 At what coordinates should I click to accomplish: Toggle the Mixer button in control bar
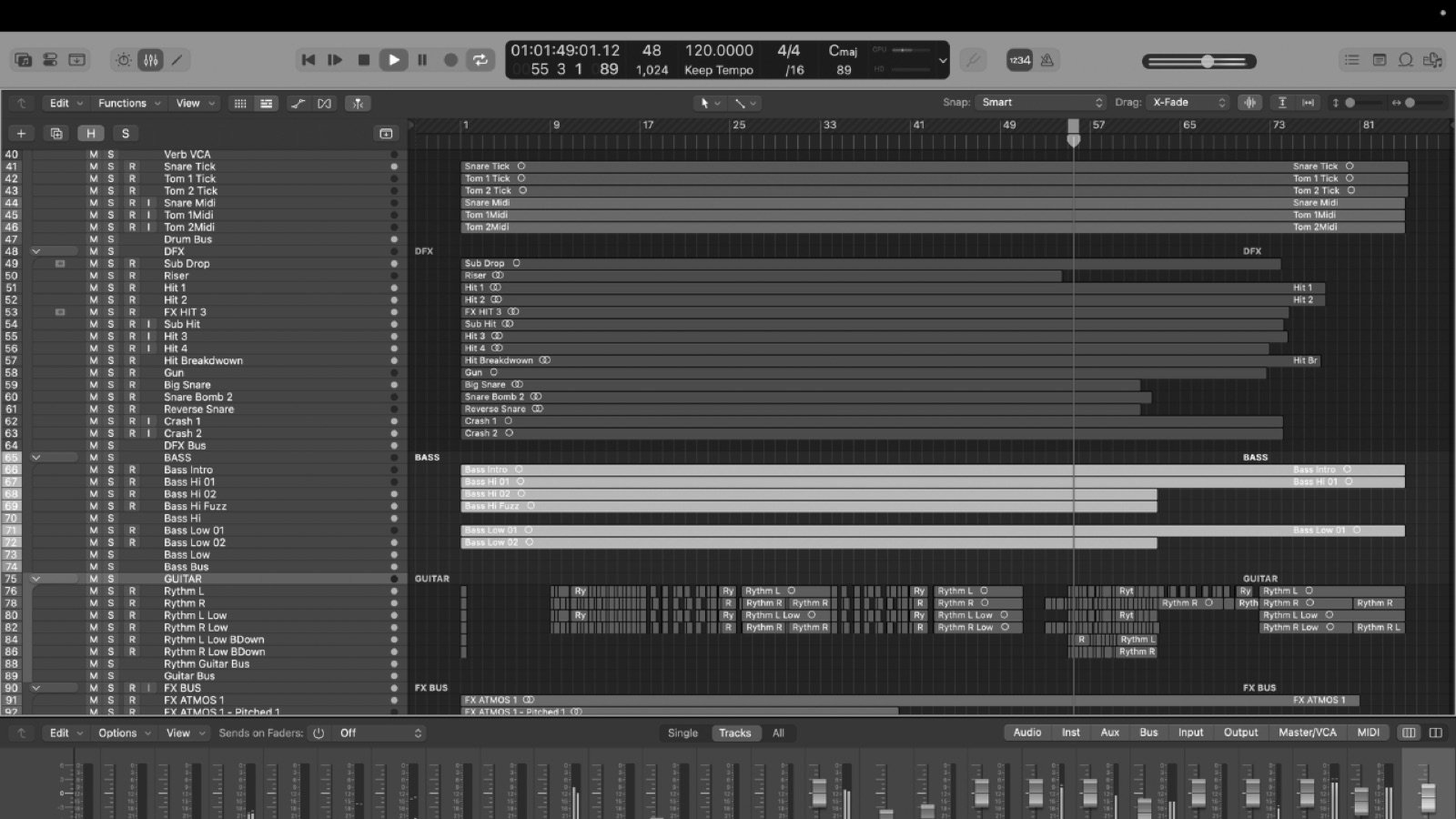click(x=150, y=60)
